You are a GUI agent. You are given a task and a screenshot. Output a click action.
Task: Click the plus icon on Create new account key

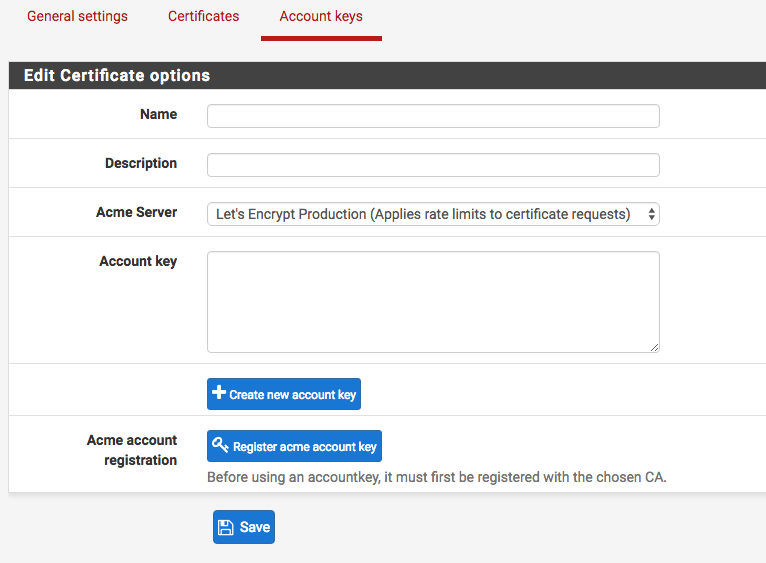tap(219, 394)
